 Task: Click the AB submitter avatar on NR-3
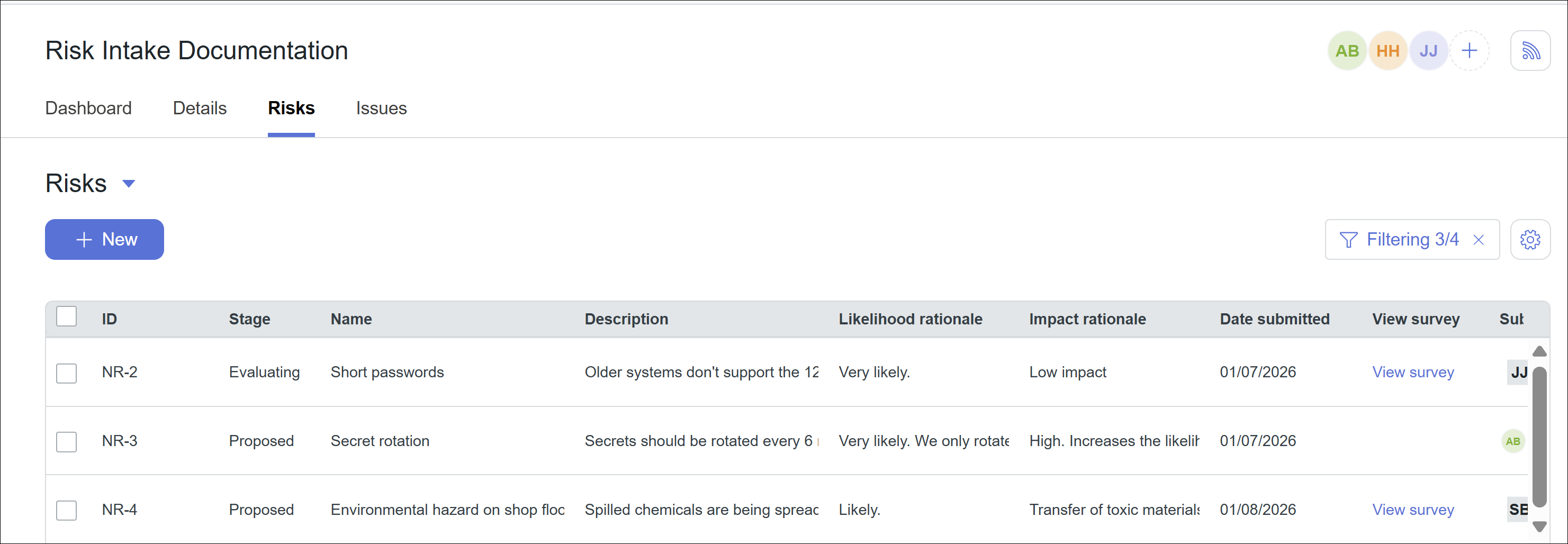click(1512, 441)
